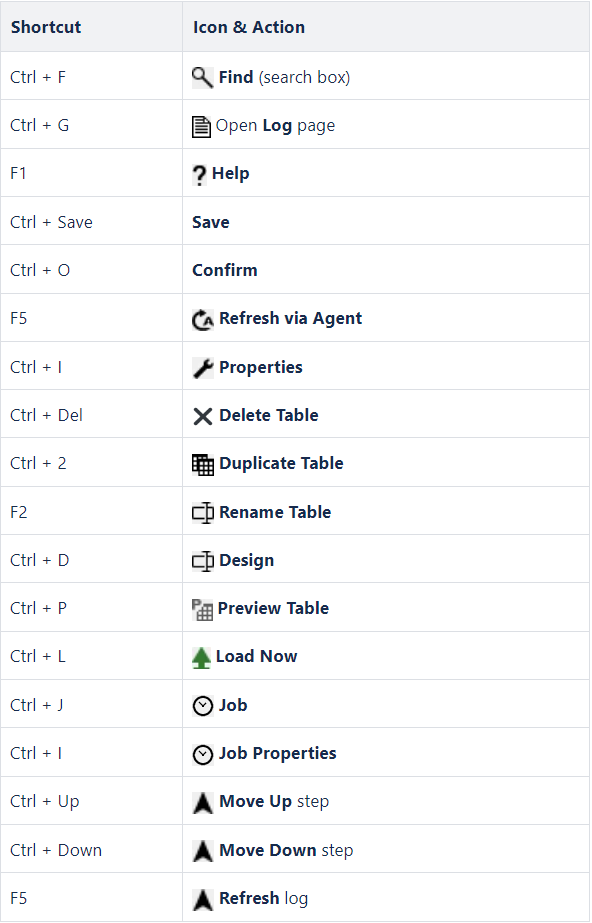
Task: Click the Icon & Action column header
Action: click(249, 27)
